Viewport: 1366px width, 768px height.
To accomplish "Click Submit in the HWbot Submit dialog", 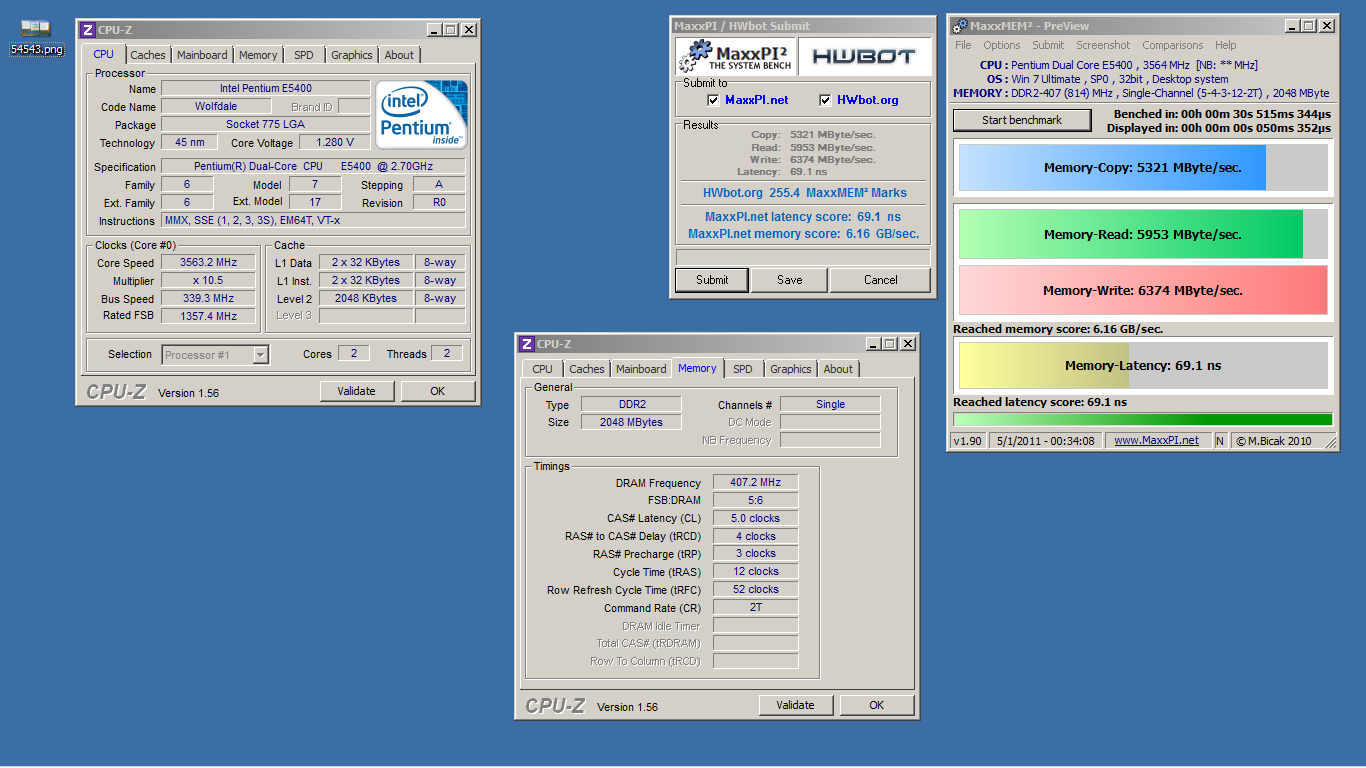I will click(712, 280).
